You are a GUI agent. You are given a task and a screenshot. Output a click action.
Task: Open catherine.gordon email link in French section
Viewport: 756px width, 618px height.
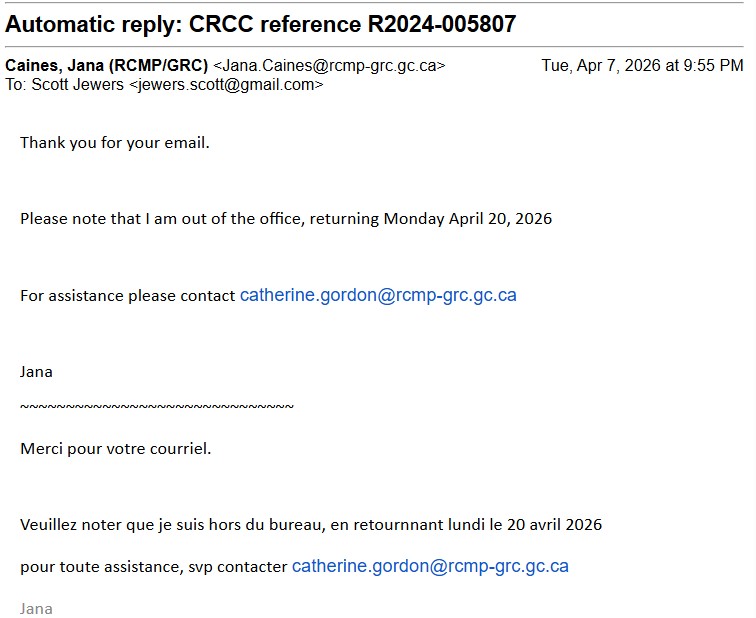[x=430, y=566]
